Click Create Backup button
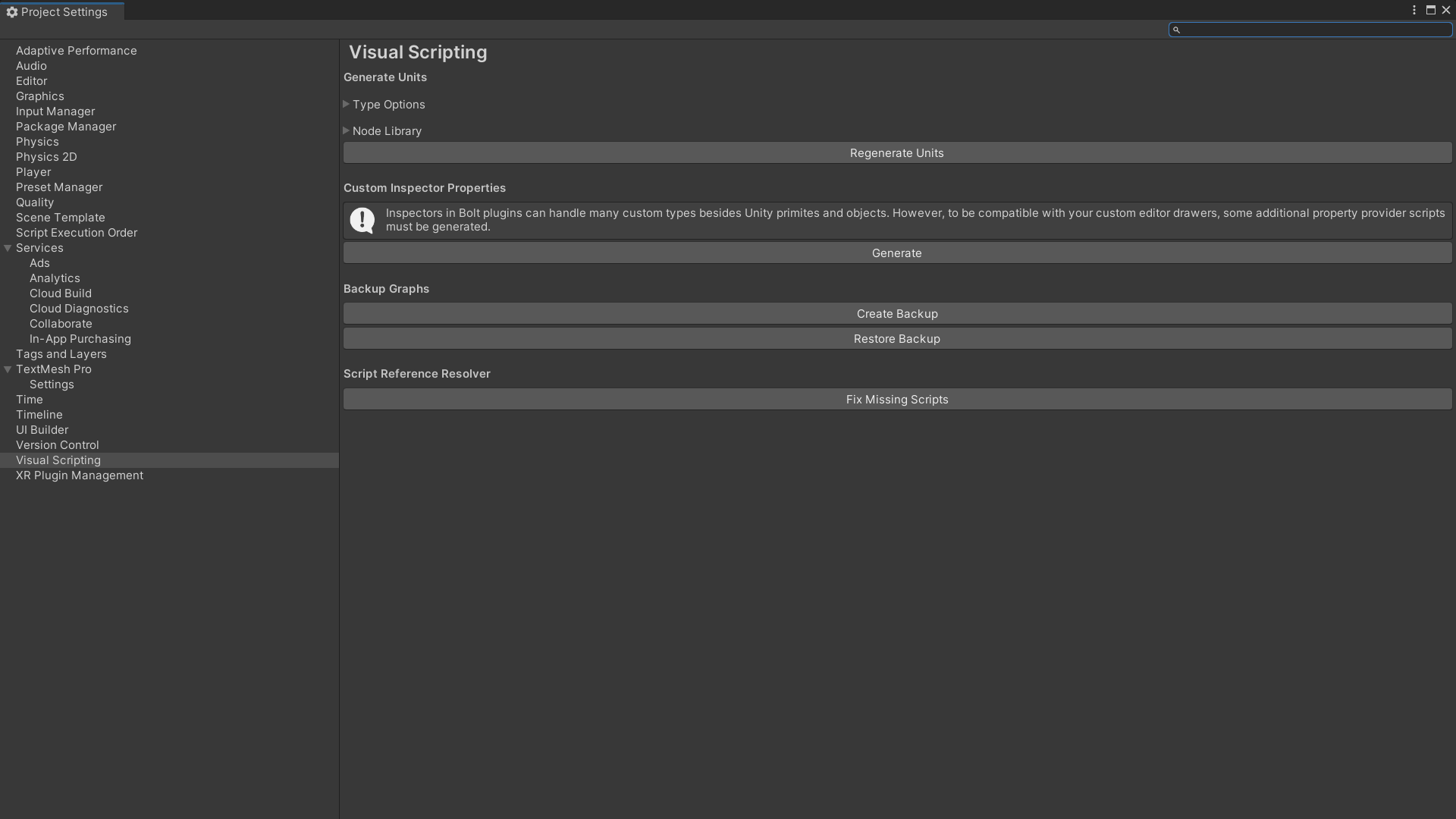 897,314
